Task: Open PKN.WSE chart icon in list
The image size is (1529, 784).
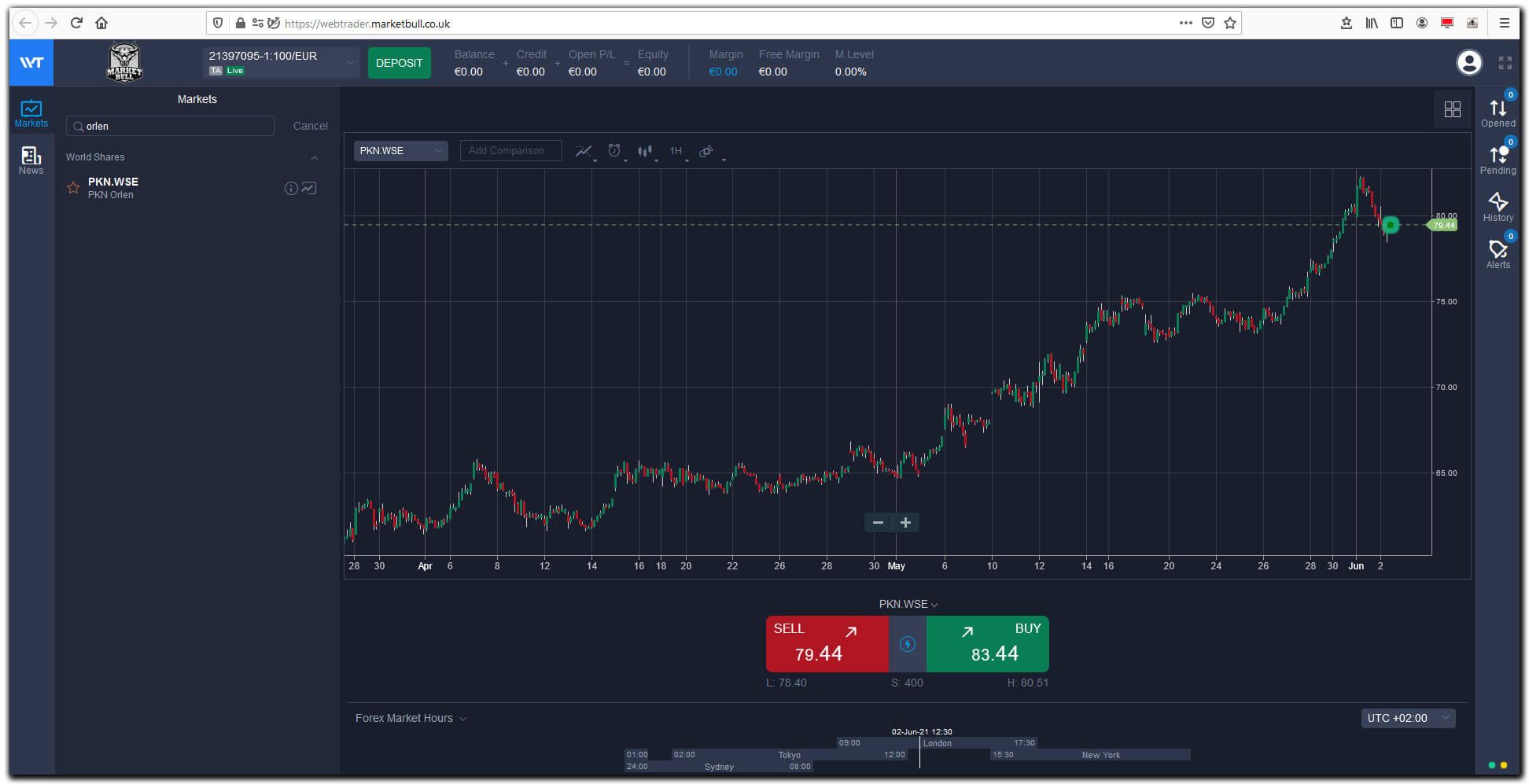Action: [x=309, y=188]
